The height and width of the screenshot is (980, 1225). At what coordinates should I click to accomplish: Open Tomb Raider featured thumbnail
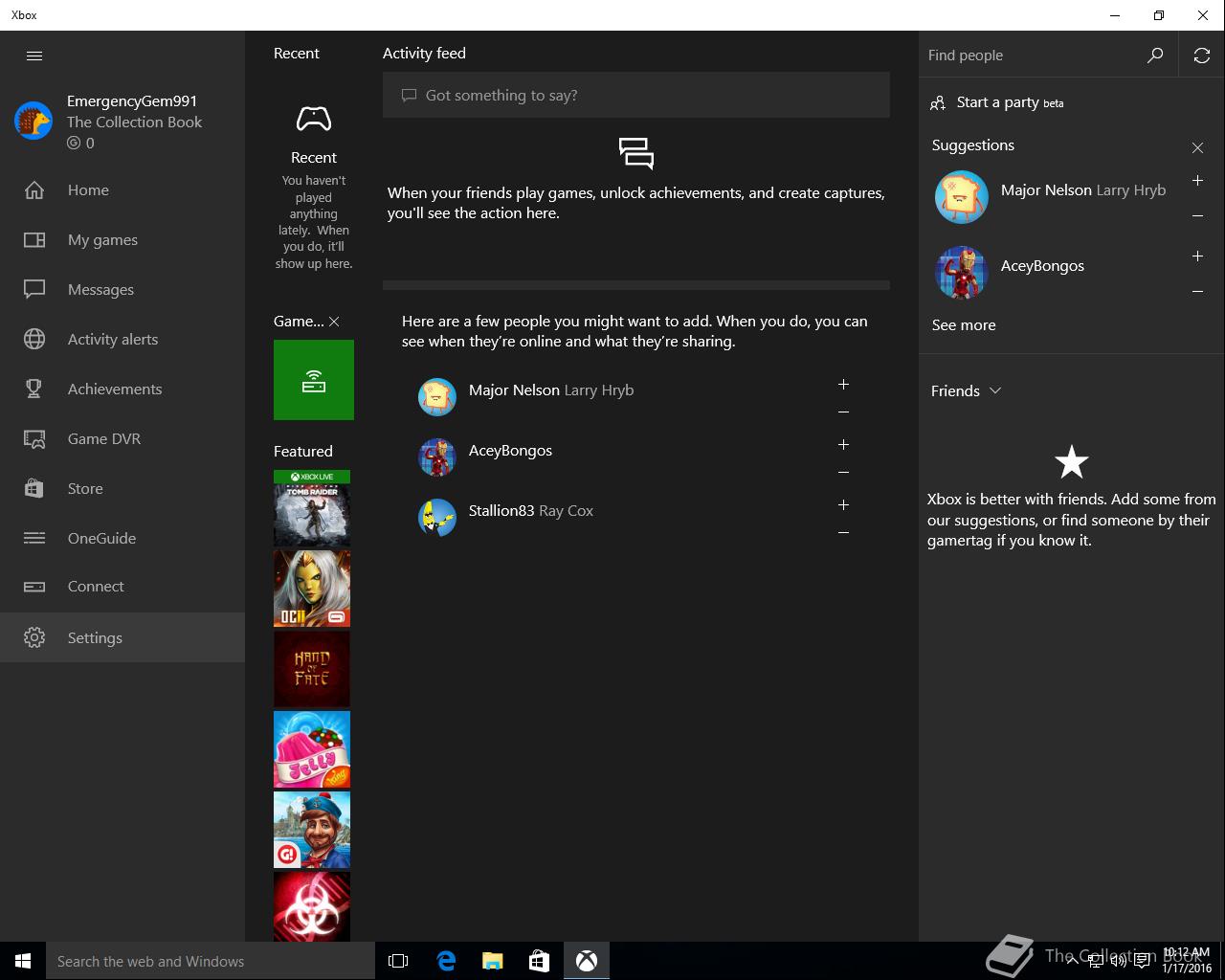point(312,508)
